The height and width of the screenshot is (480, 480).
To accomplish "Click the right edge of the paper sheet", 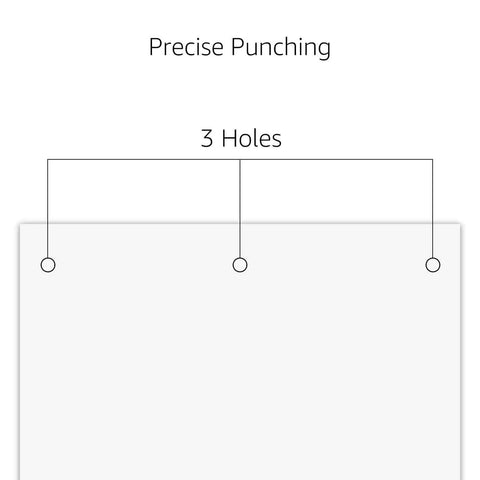I will 461,352.
